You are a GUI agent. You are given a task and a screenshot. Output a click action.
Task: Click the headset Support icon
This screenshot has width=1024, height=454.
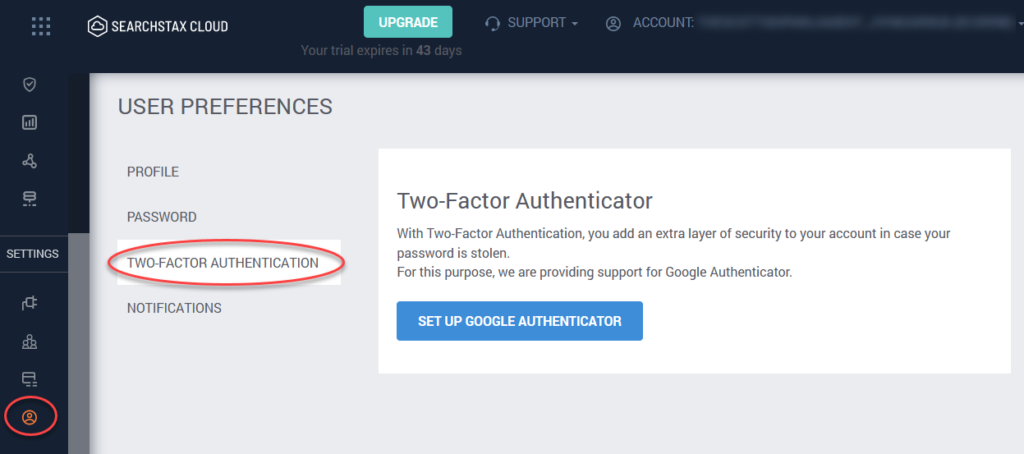492,24
